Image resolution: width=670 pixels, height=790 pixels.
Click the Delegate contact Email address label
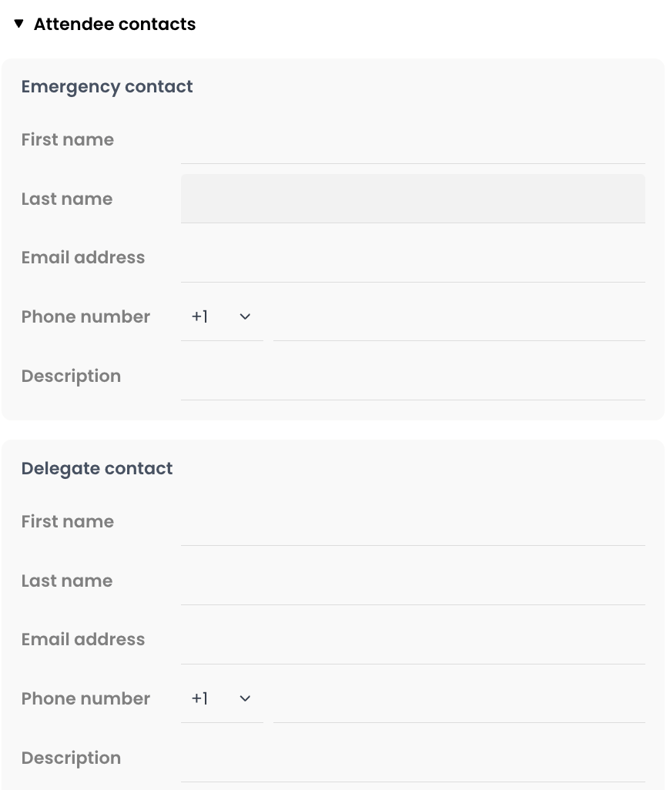tap(83, 639)
